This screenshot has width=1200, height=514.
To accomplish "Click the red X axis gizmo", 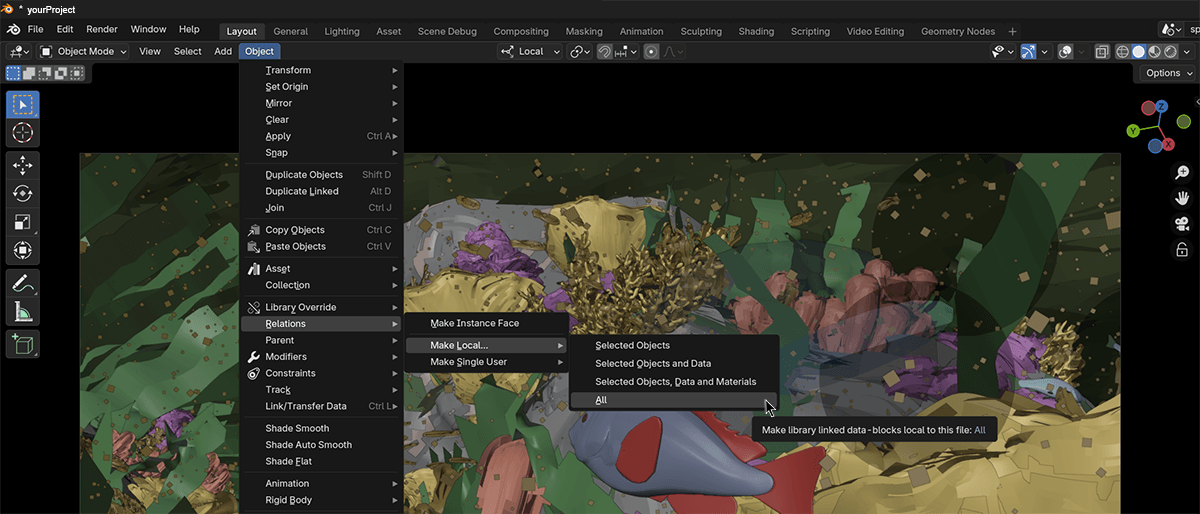I will (1168, 145).
